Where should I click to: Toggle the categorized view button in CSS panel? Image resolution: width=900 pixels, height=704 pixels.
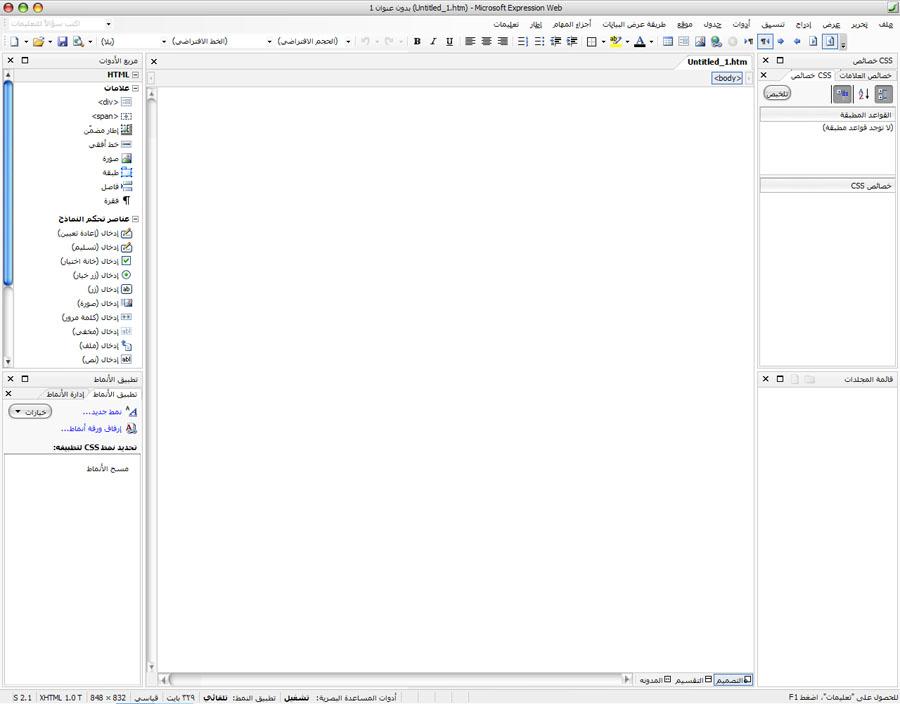pyautogui.click(x=884, y=93)
